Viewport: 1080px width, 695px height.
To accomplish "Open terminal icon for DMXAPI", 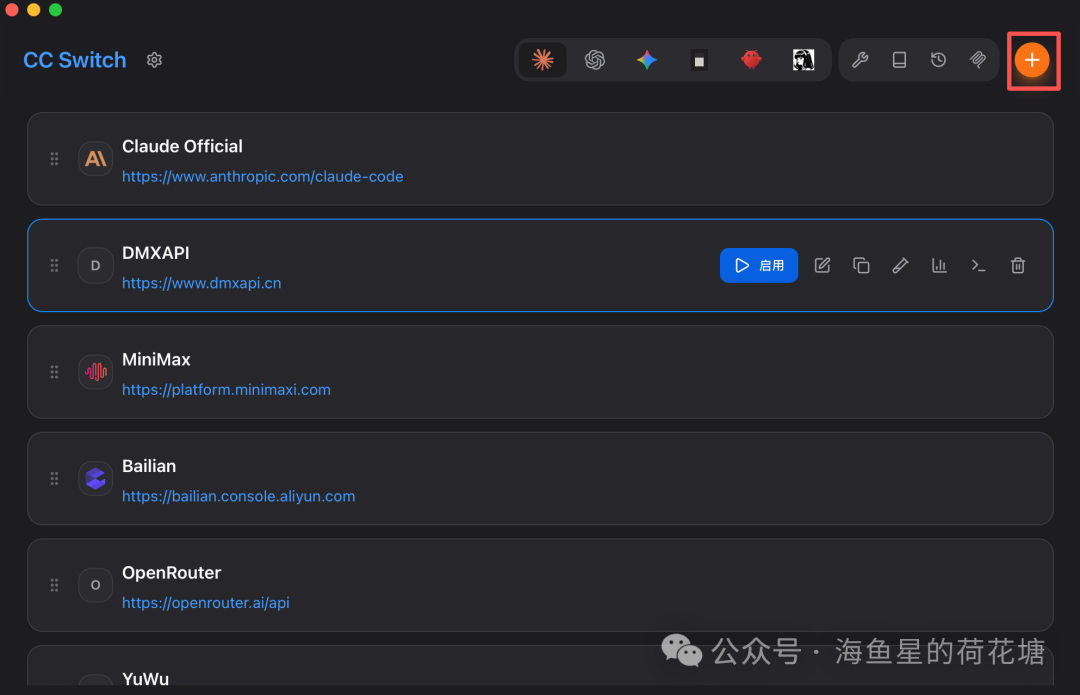I will (x=978, y=265).
